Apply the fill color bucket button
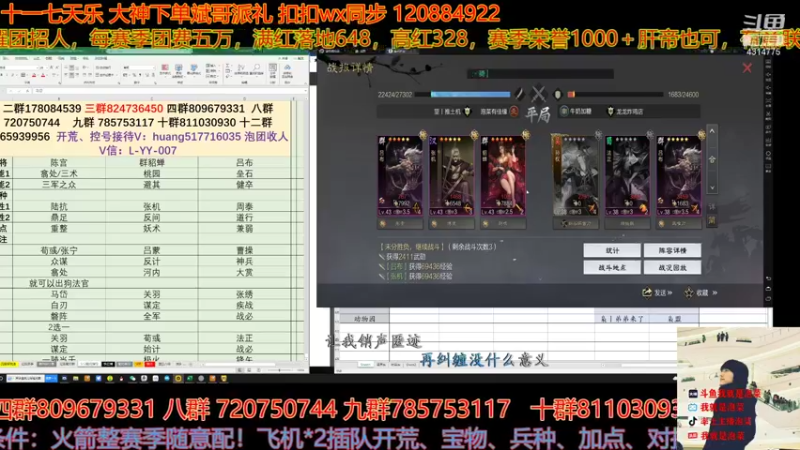The height and width of the screenshot is (450, 800). tap(34, 75)
